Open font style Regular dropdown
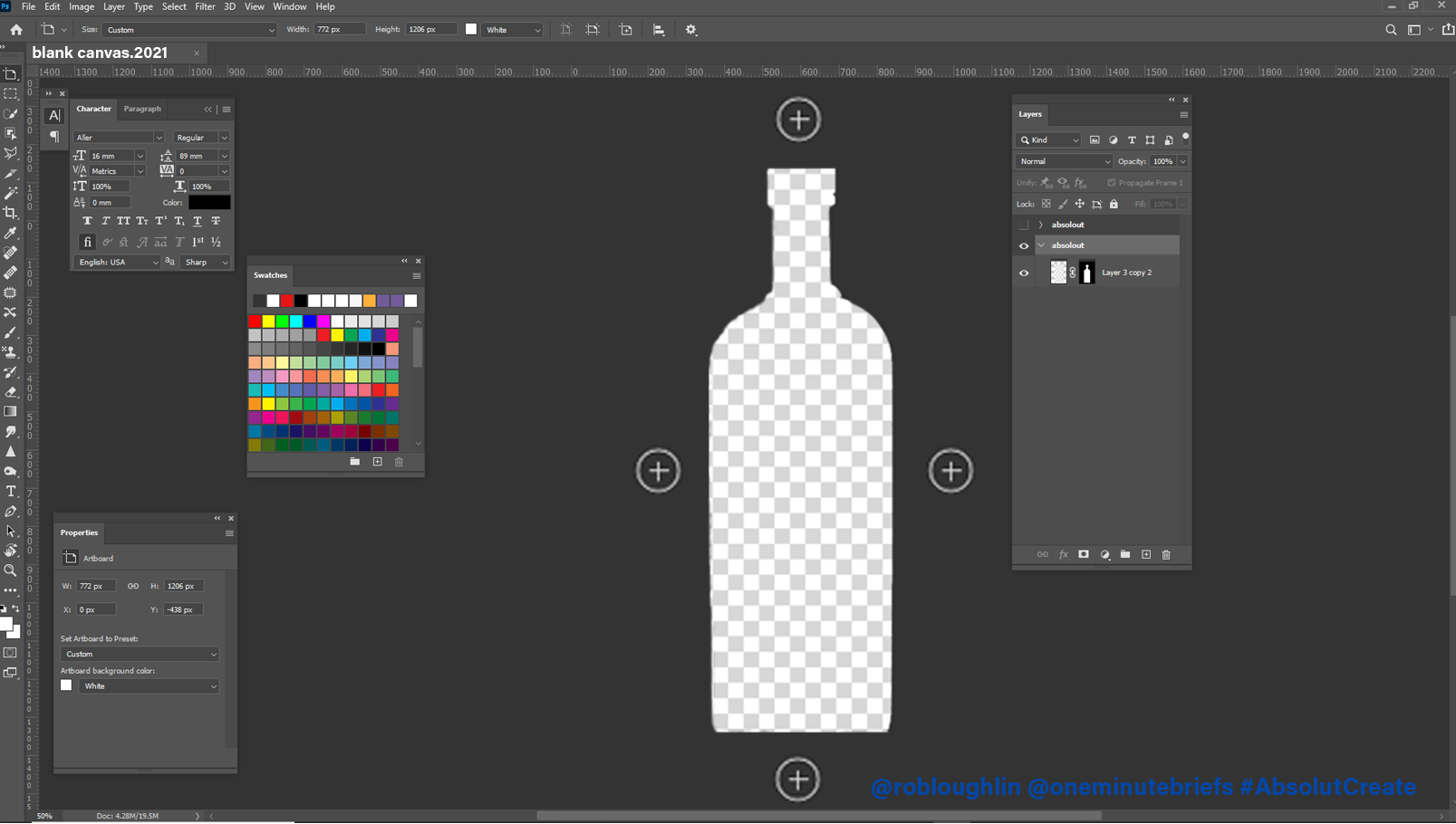This screenshot has width=1456, height=824. 200,138
